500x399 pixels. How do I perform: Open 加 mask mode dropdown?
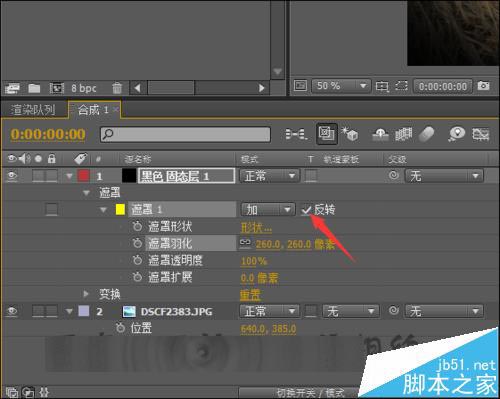(268, 210)
